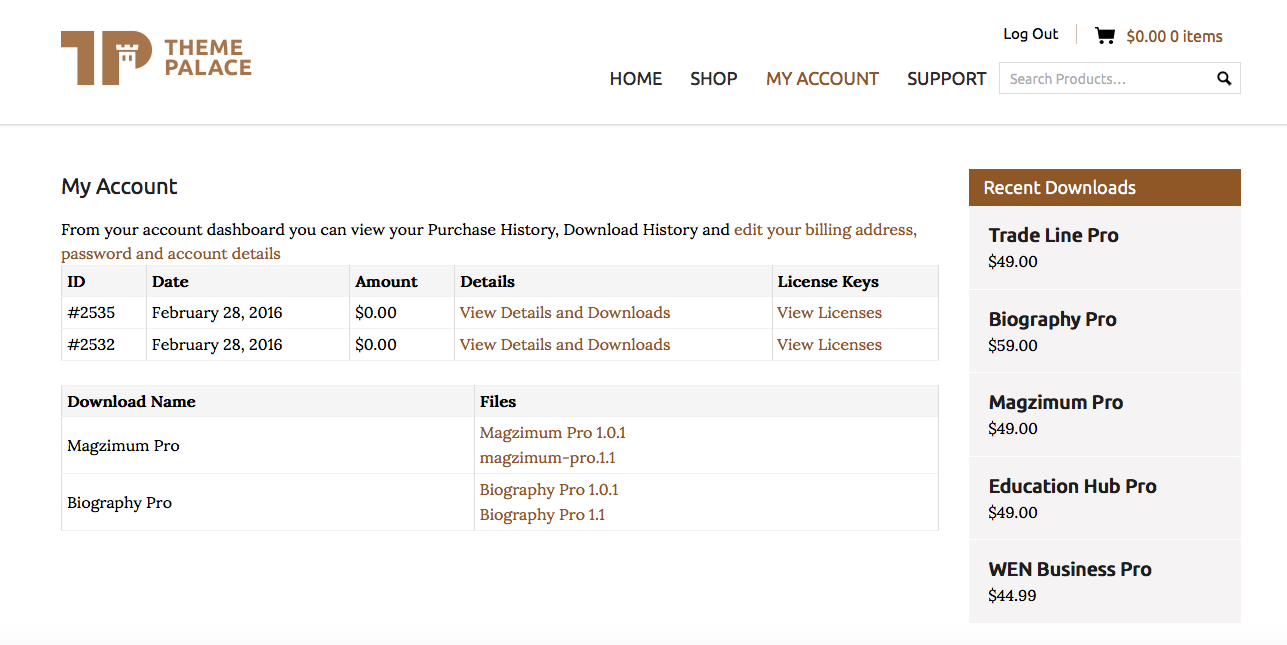The height and width of the screenshot is (645, 1287).
Task: View Licenses for order #2532
Action: [829, 345]
